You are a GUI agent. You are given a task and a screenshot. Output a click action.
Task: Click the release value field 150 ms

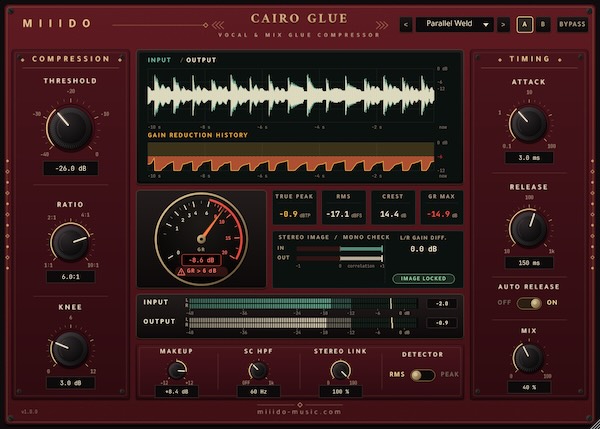tap(529, 263)
